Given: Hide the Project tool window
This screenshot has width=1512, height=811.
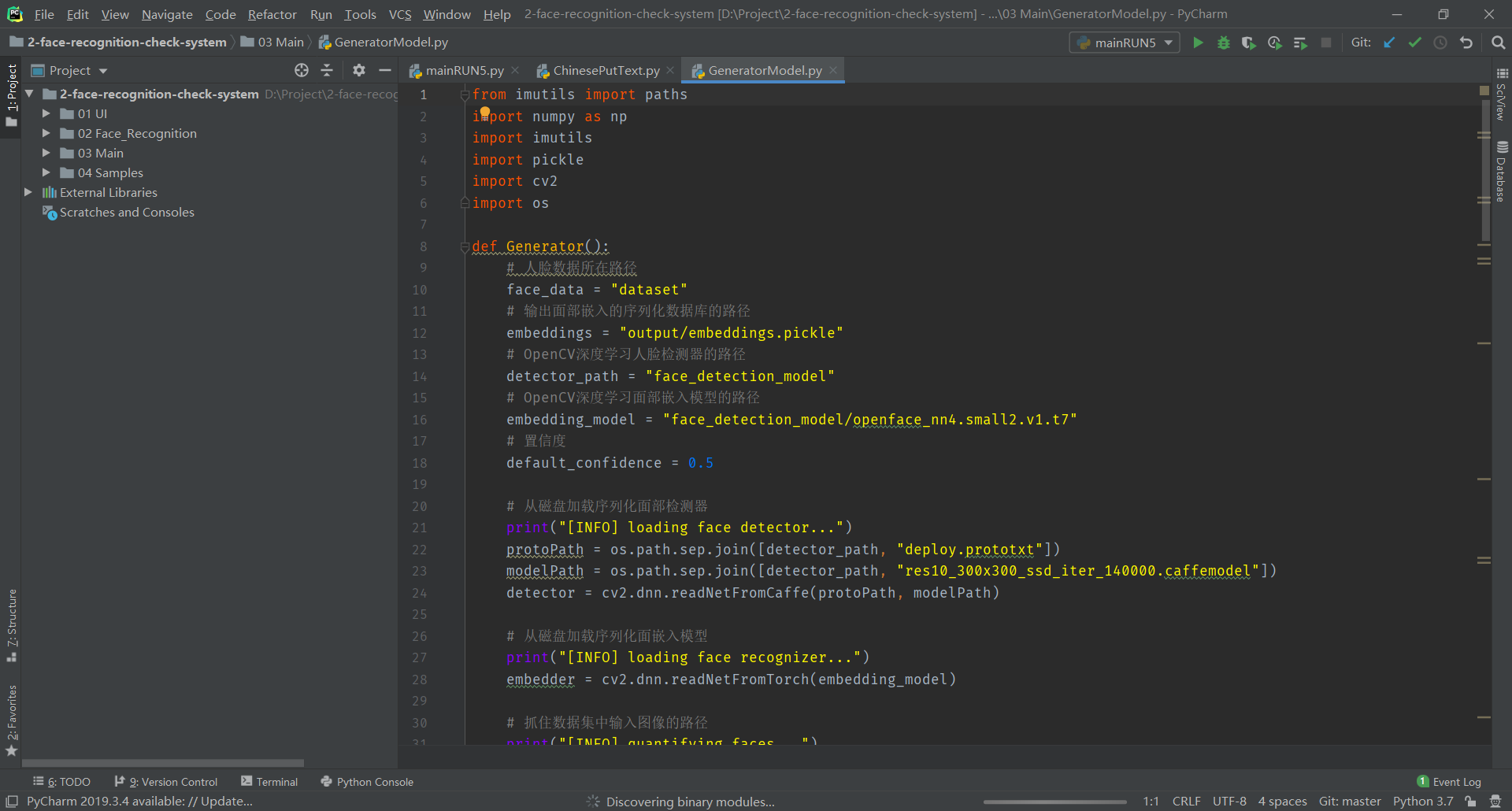Looking at the screenshot, I should 384,70.
